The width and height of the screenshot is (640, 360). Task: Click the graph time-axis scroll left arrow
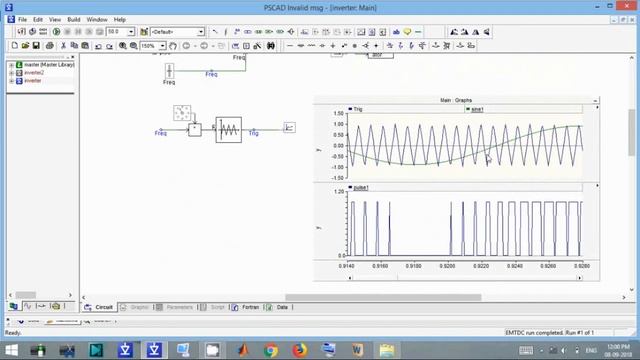click(350, 278)
